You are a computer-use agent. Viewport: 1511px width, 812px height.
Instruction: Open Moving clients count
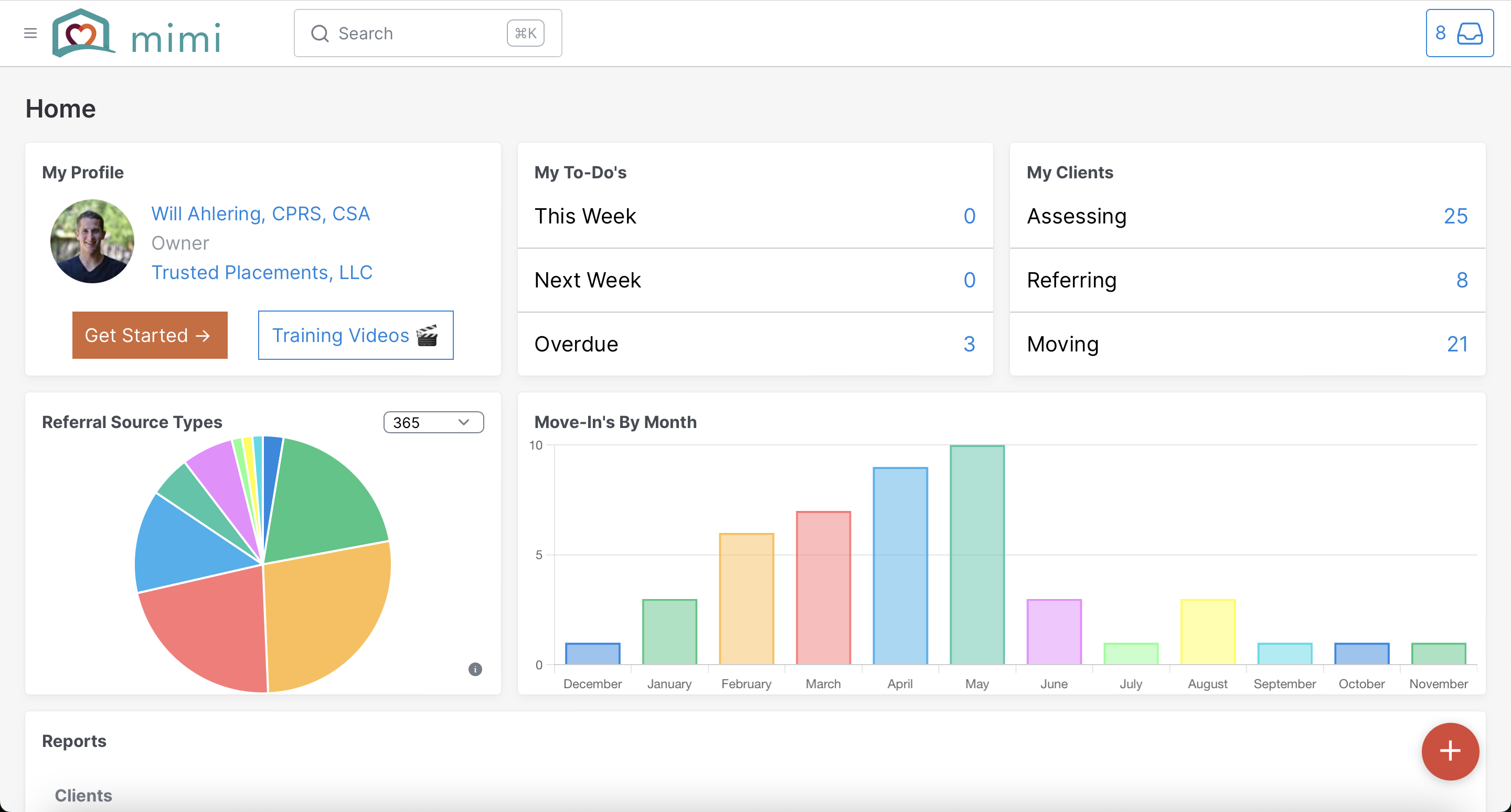pos(1456,344)
